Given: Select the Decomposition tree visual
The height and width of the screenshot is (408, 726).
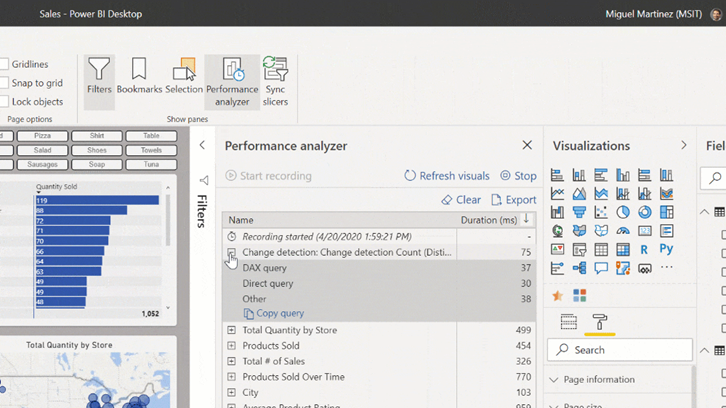Looking at the screenshot, I should click(579, 268).
